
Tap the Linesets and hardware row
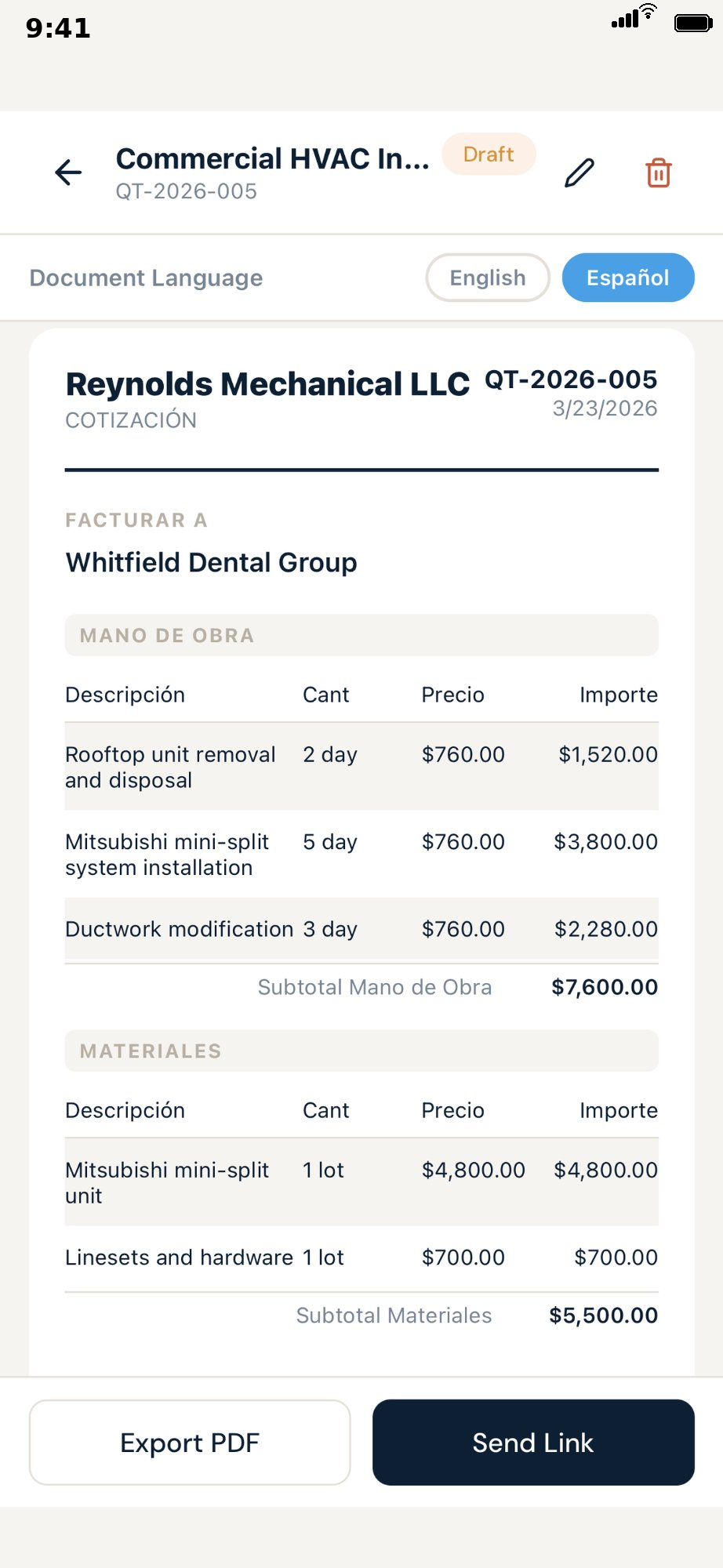[361, 1258]
